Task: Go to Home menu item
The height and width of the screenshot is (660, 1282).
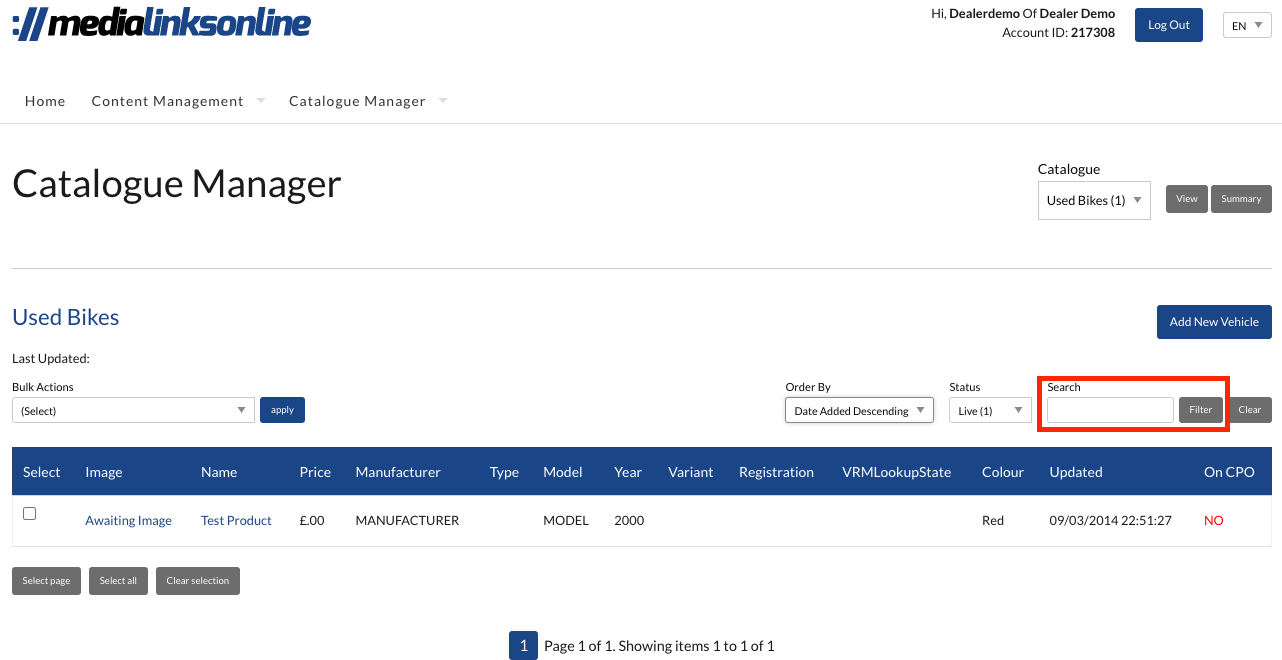Action: pyautogui.click(x=45, y=101)
